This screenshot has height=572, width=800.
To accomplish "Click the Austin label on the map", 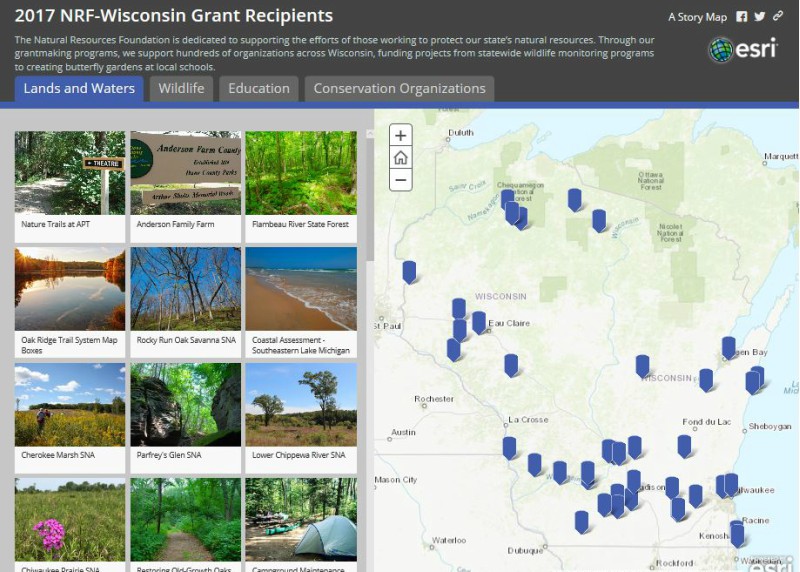I will [404, 432].
